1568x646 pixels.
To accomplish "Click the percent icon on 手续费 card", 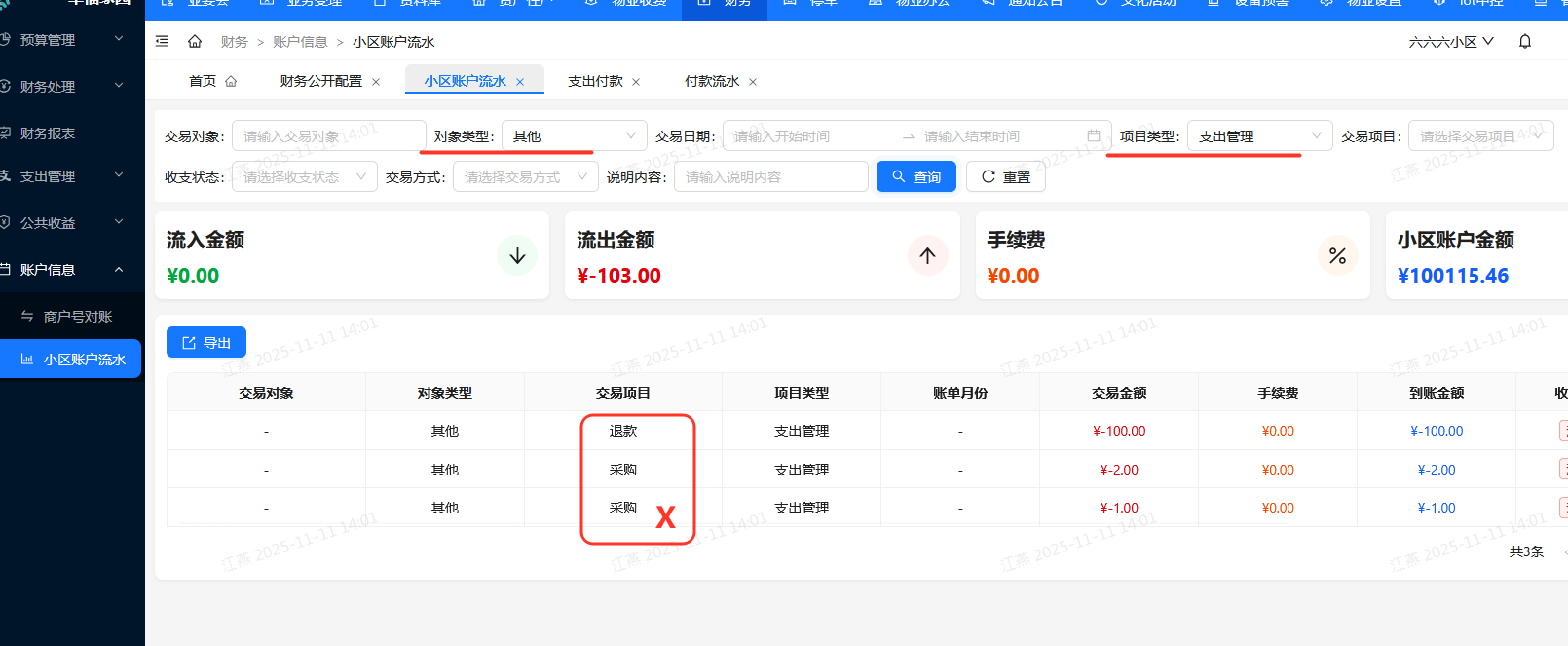I will [1337, 256].
